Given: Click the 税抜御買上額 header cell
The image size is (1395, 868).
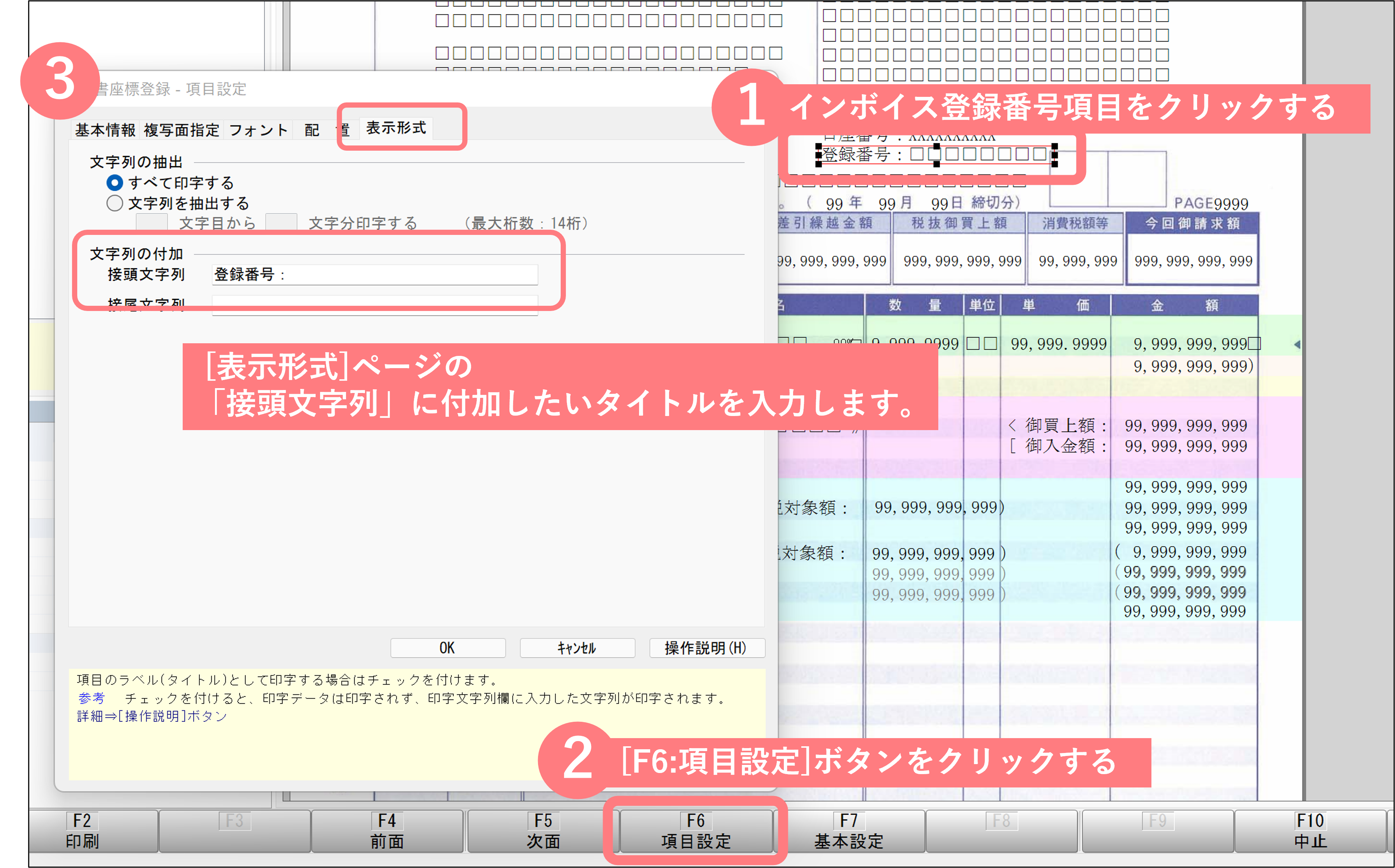Looking at the screenshot, I should [x=958, y=223].
